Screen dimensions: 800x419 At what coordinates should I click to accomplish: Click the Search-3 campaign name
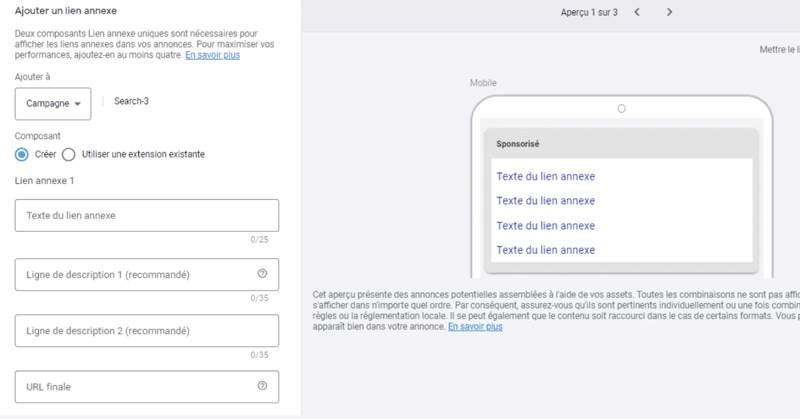(131, 101)
